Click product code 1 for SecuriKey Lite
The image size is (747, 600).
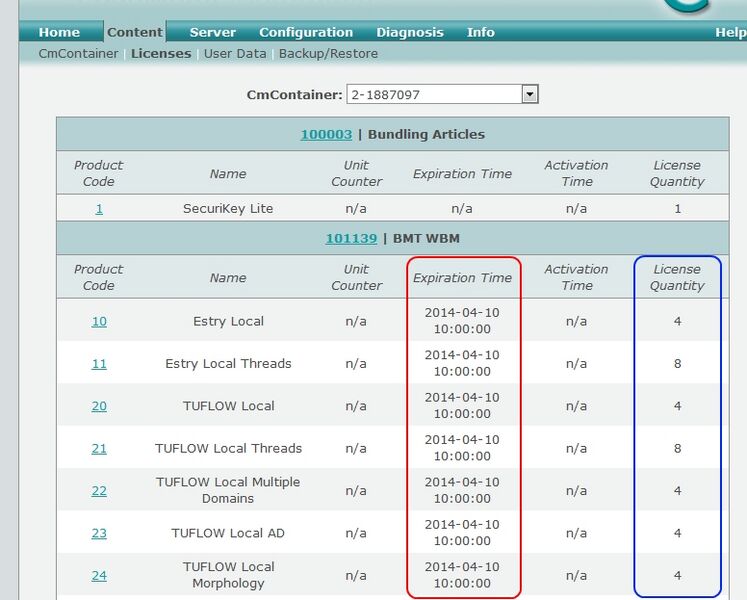click(x=99, y=208)
